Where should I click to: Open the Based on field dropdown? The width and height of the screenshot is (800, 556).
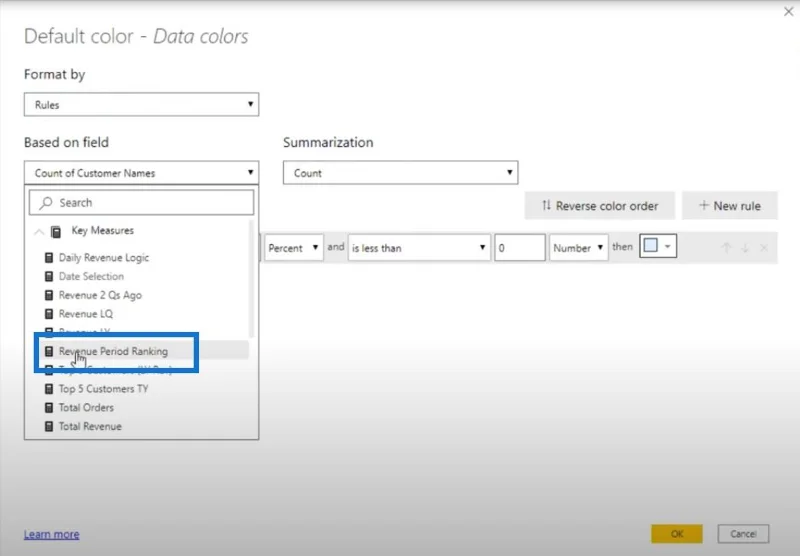pos(141,173)
